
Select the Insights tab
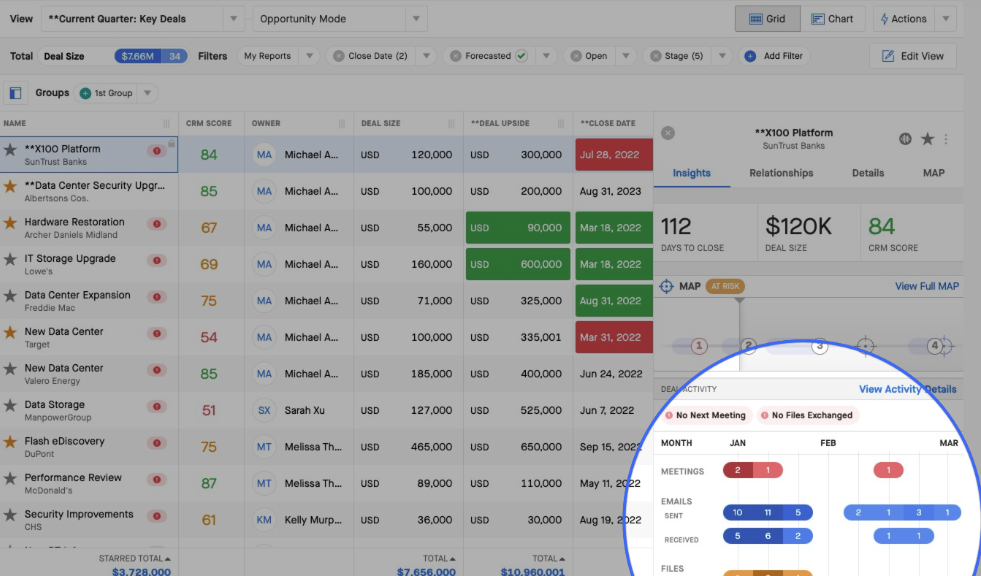691,173
